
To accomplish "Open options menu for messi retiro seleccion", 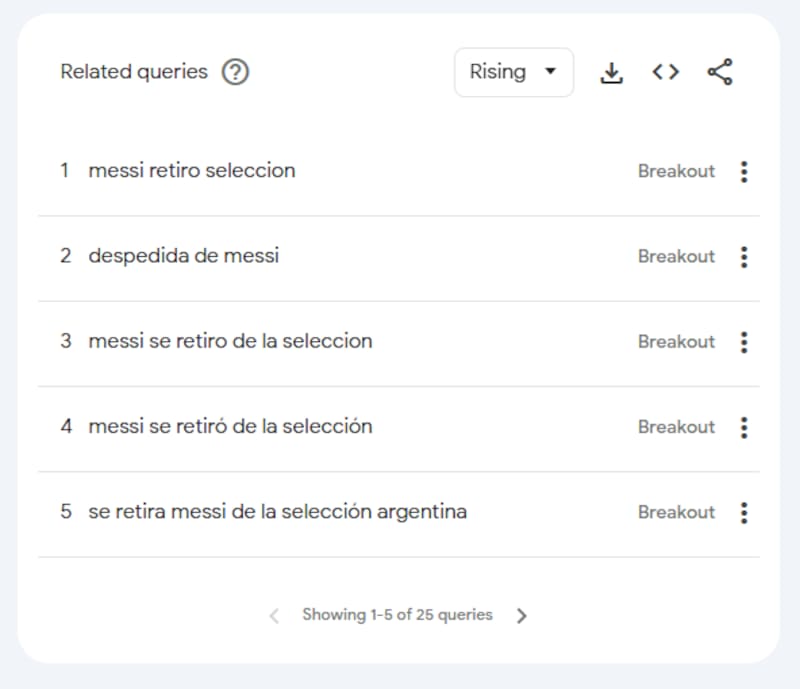I will tap(744, 171).
